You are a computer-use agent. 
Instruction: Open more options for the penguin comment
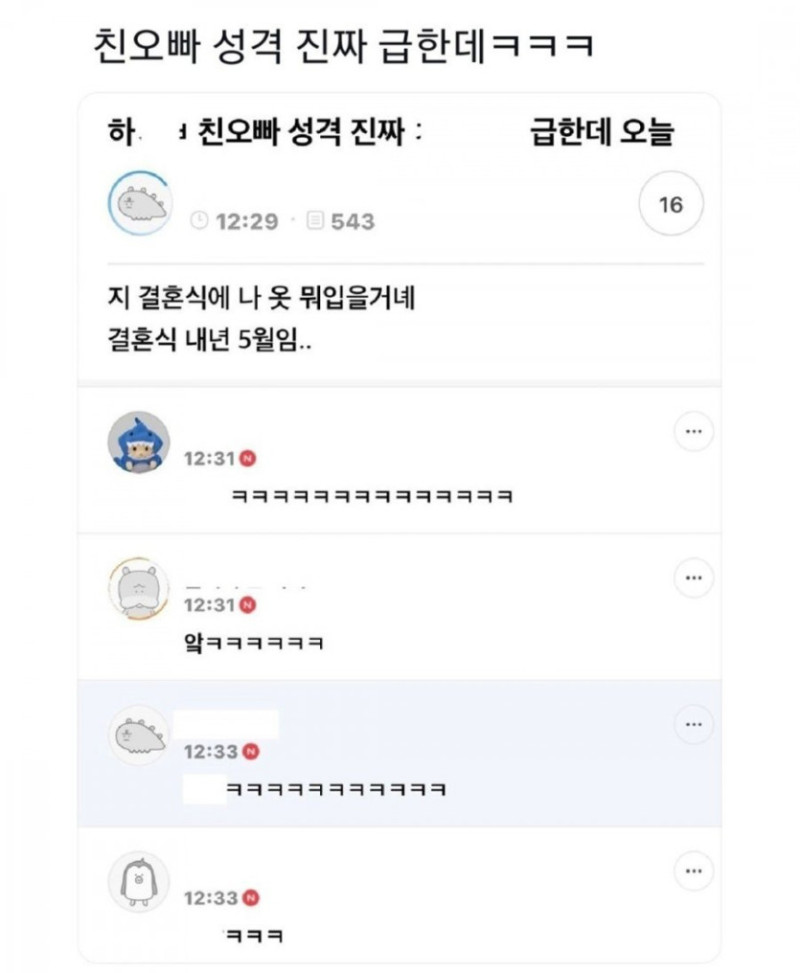tap(693, 871)
